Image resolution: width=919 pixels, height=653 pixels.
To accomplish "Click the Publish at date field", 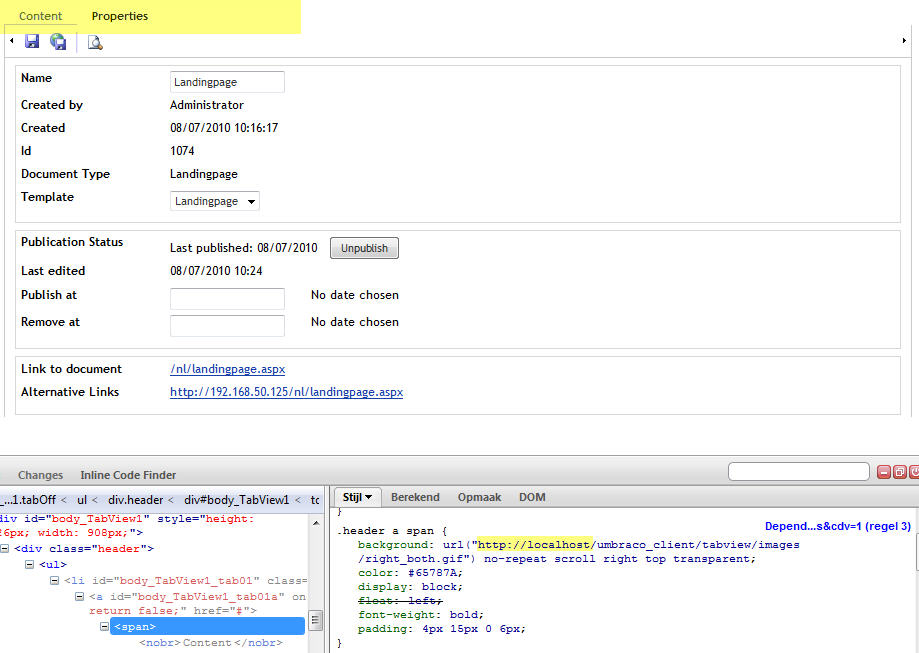I will 227,298.
